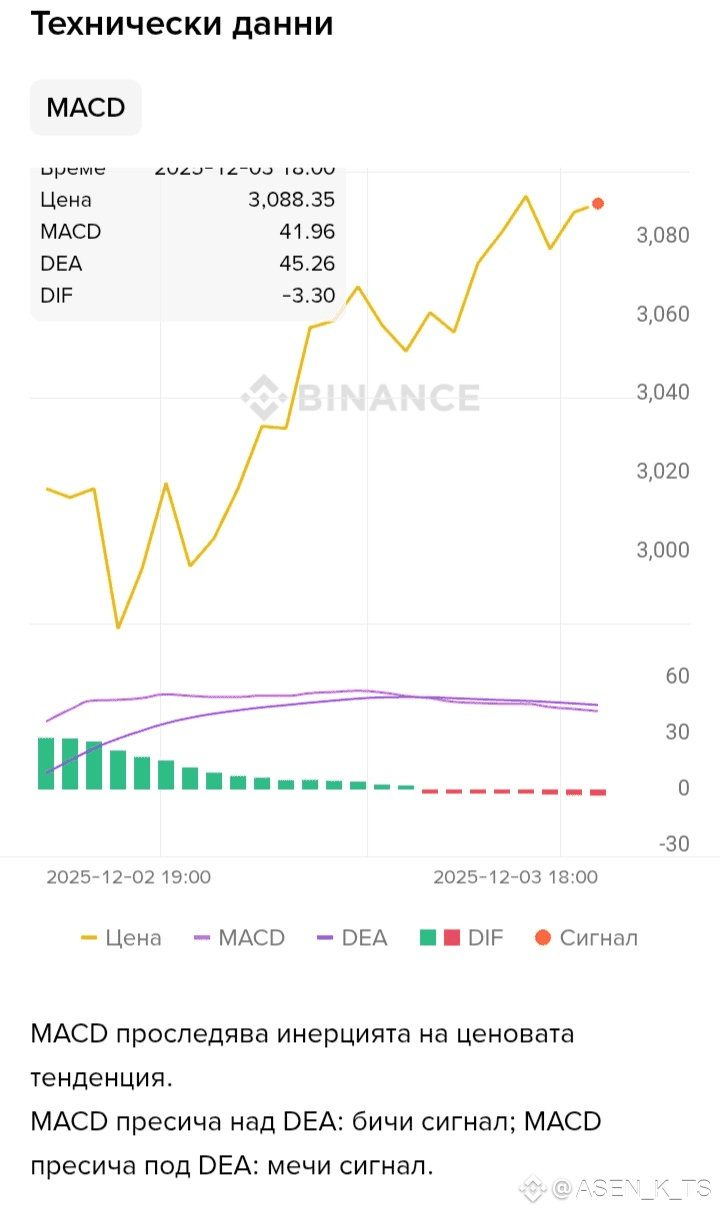Toggle the DEA series label in the legend
Viewport: 720px width, 1214px height.
click(364, 938)
